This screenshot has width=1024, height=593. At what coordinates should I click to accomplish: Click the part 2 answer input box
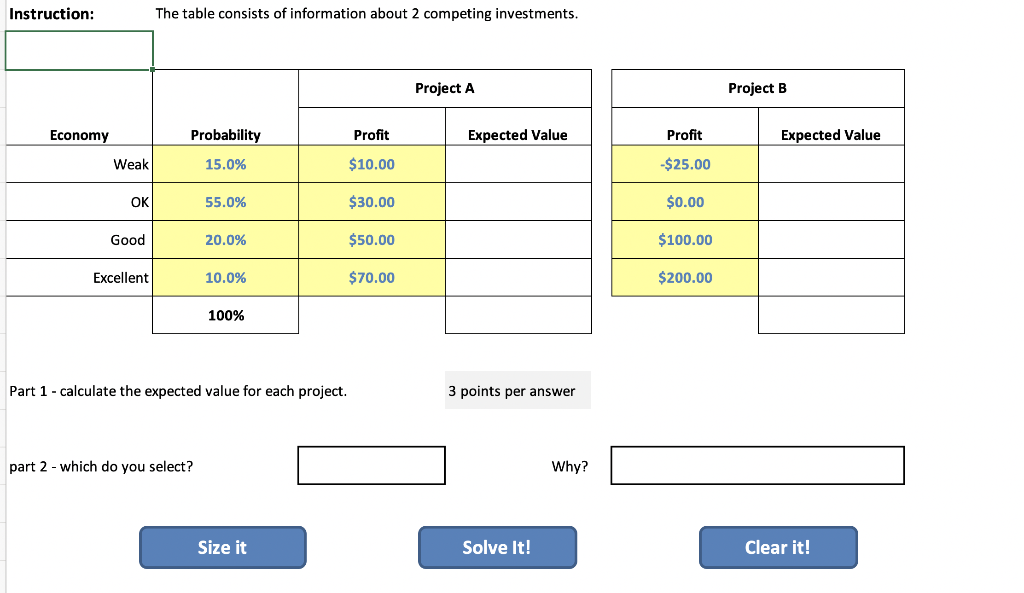pos(371,464)
